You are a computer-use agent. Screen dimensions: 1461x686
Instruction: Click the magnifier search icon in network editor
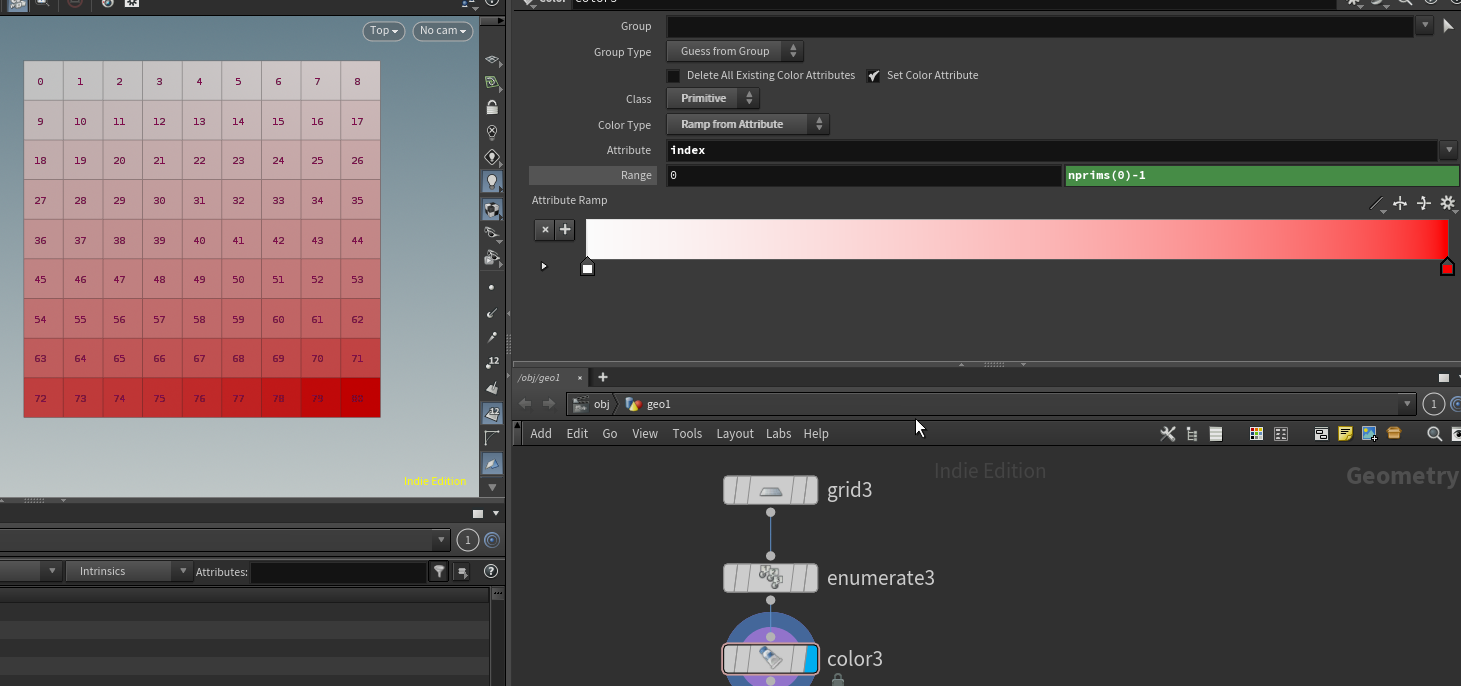[x=1434, y=434]
